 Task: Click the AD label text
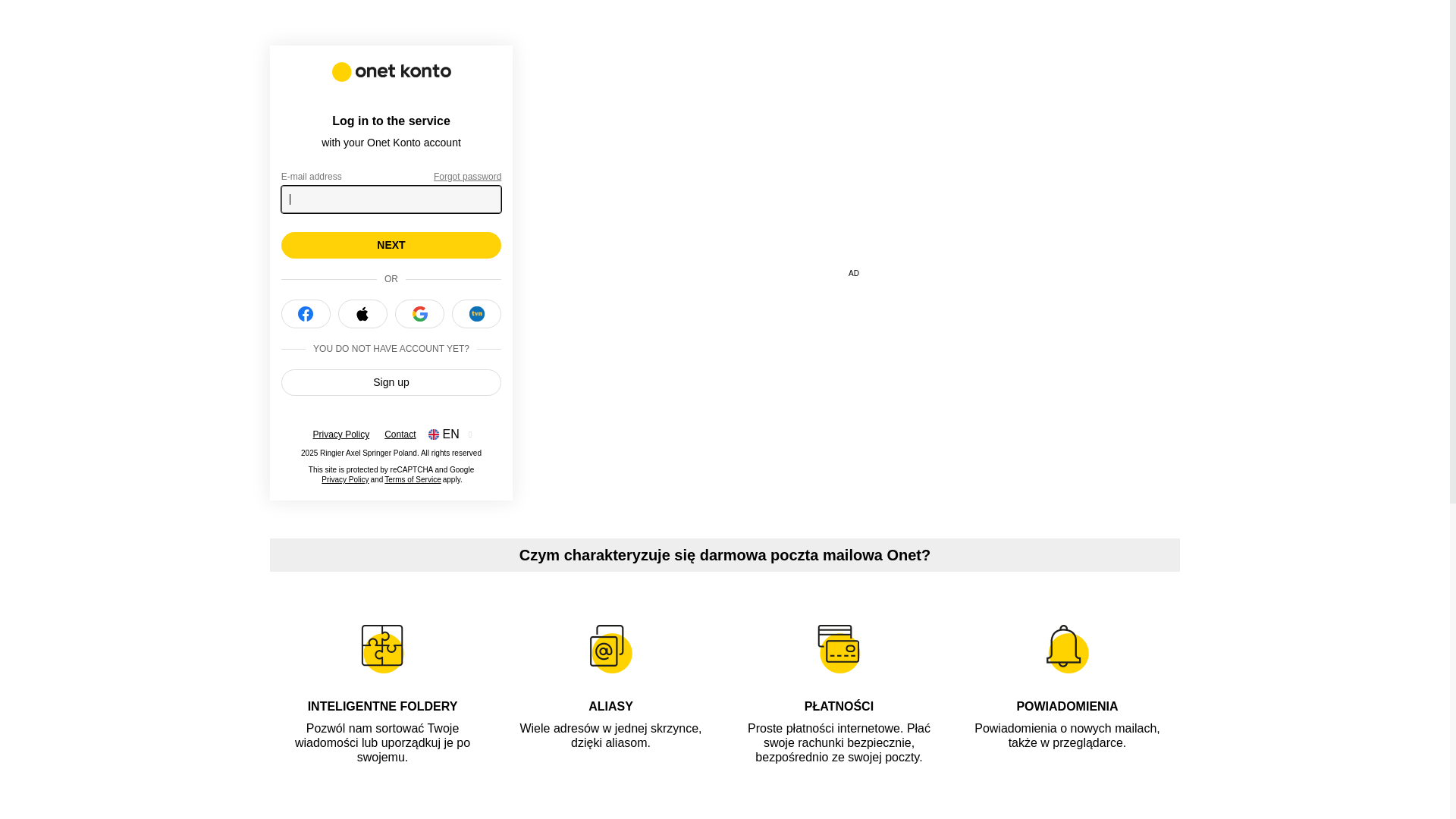(x=854, y=273)
